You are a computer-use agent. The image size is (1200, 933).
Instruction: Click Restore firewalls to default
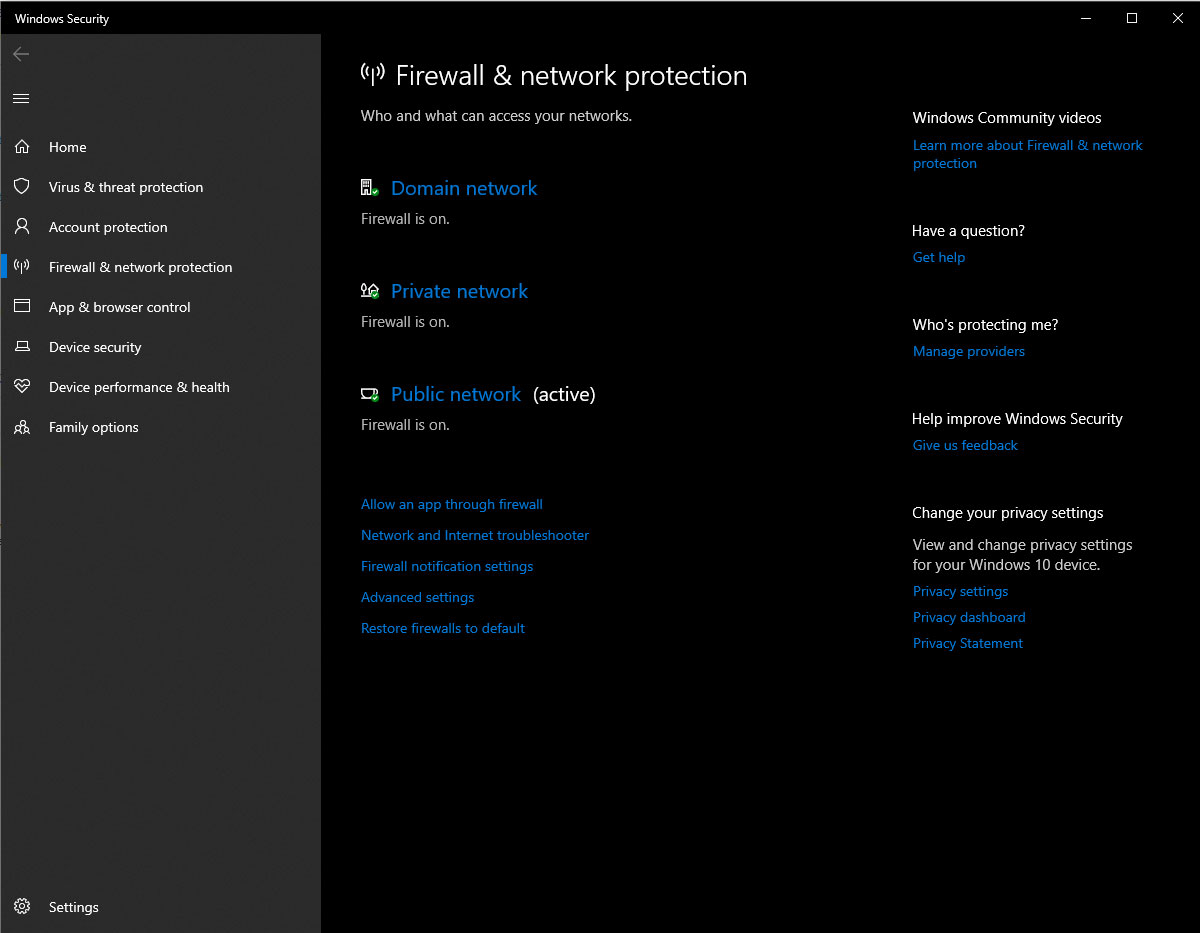[x=442, y=629]
